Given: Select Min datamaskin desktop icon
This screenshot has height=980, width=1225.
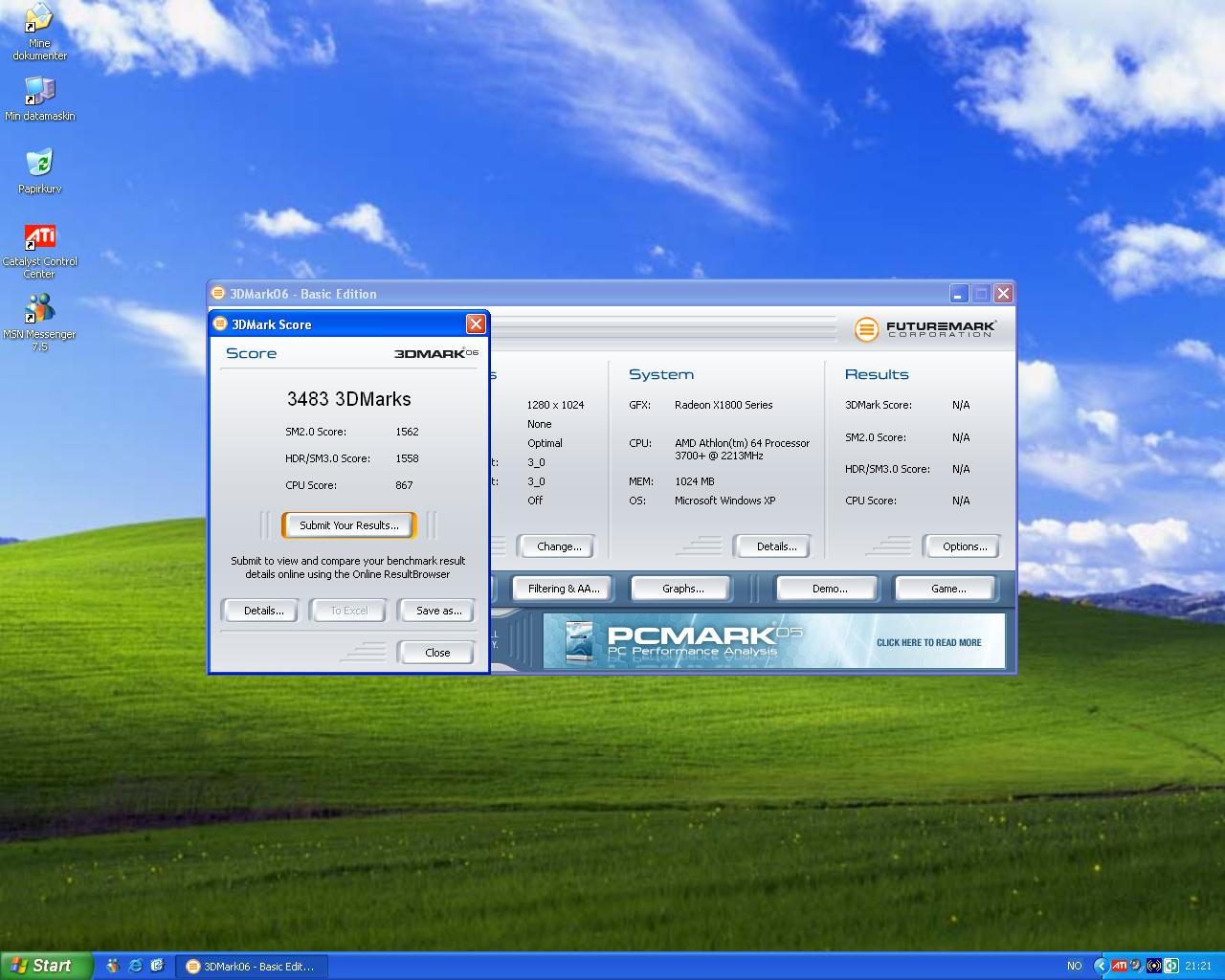Looking at the screenshot, I should tap(39, 99).
